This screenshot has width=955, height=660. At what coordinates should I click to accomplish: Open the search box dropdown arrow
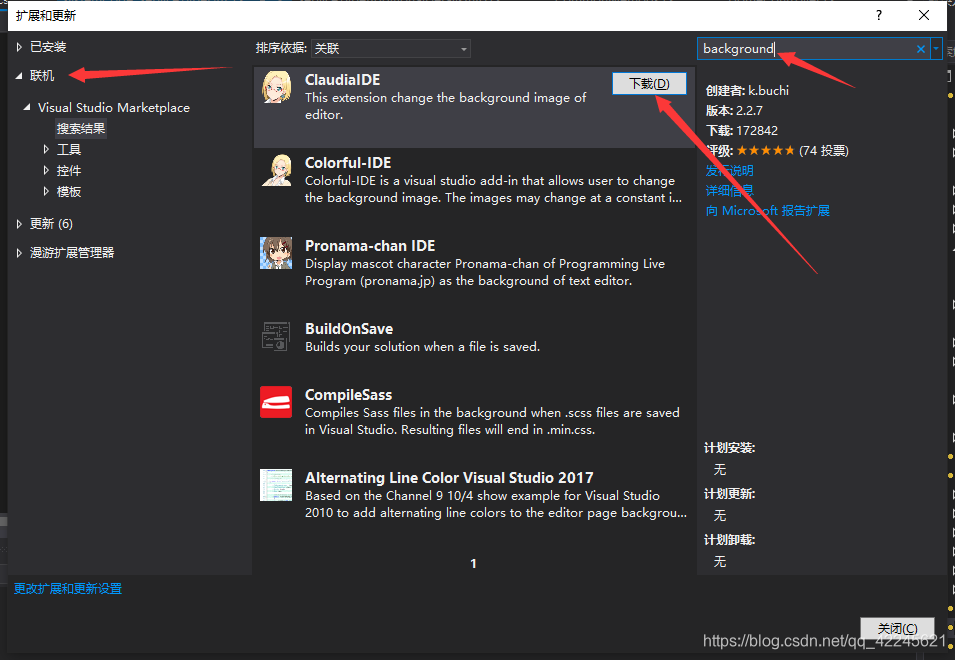(x=936, y=49)
